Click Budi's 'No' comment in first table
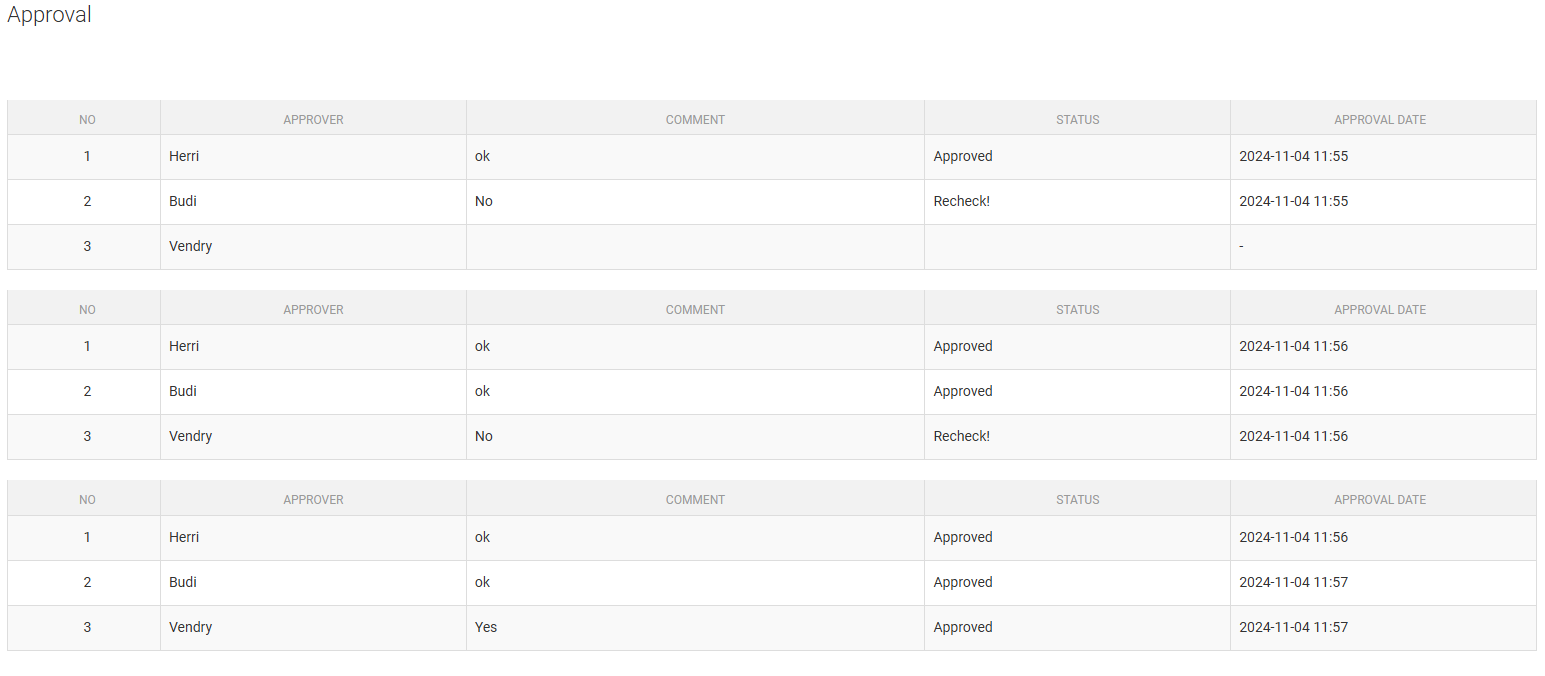This screenshot has width=1545, height=676. point(484,201)
